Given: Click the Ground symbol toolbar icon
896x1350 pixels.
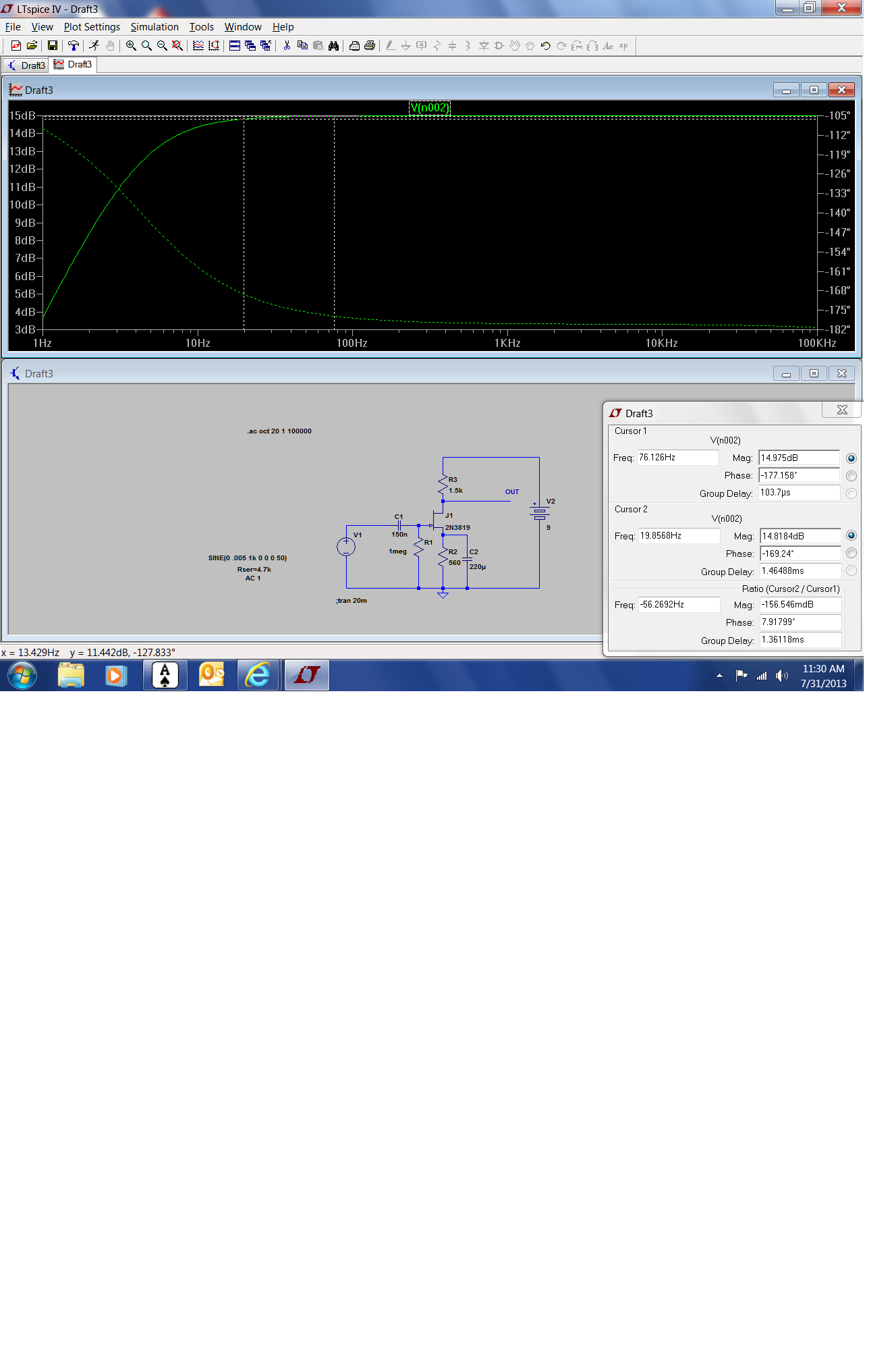Looking at the screenshot, I should (x=405, y=46).
